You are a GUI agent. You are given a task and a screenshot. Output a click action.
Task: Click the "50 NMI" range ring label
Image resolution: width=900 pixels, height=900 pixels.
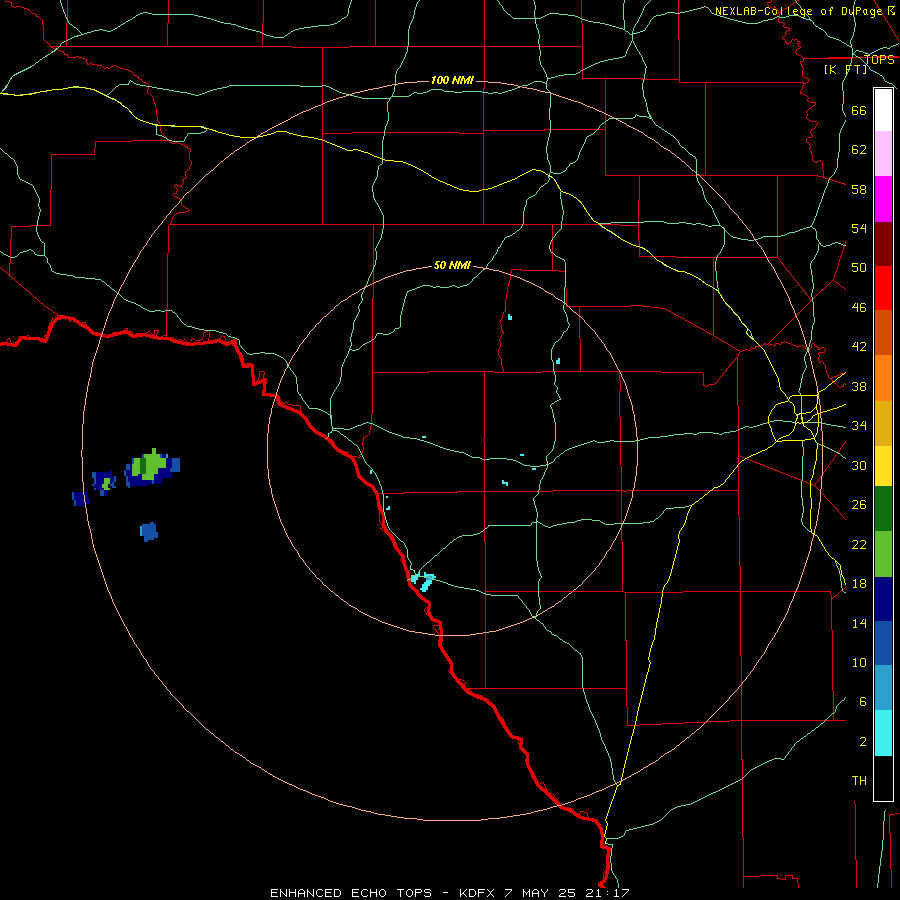[x=452, y=265]
